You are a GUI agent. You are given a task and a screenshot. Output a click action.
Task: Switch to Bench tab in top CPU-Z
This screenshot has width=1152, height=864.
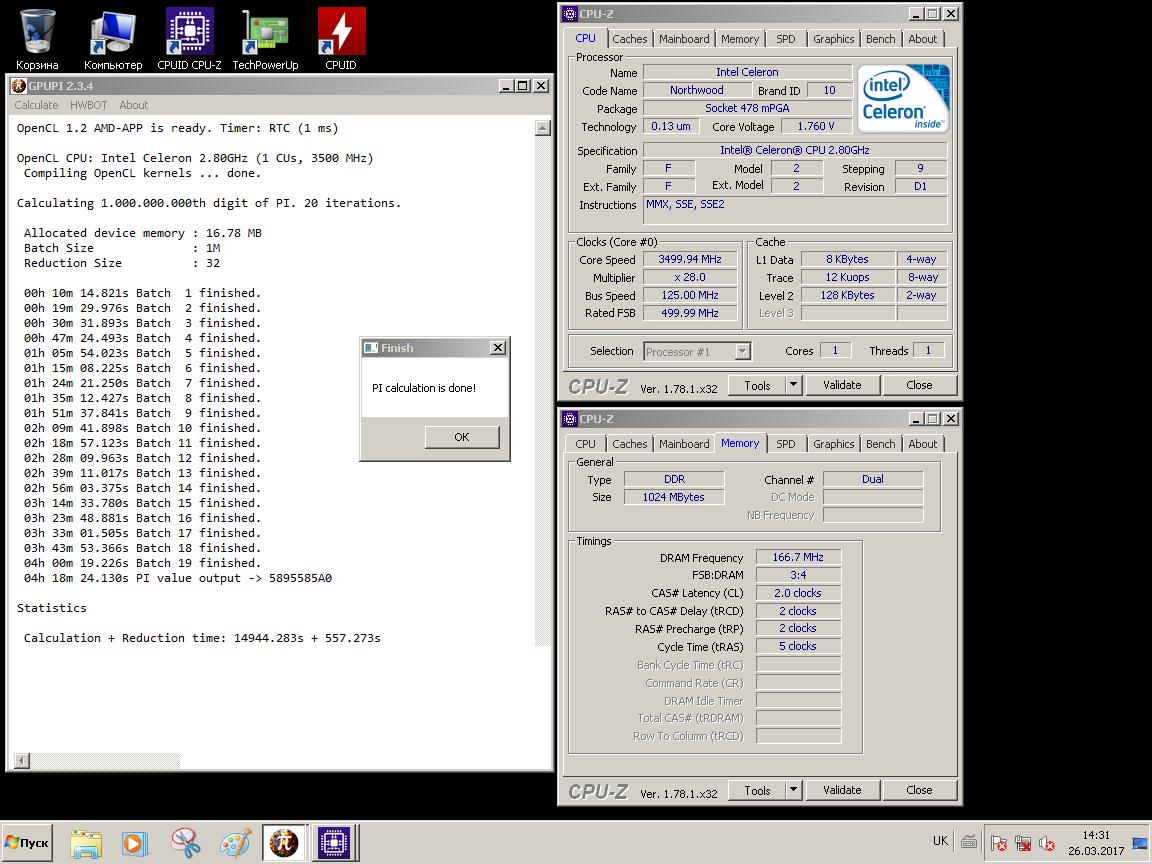click(880, 39)
